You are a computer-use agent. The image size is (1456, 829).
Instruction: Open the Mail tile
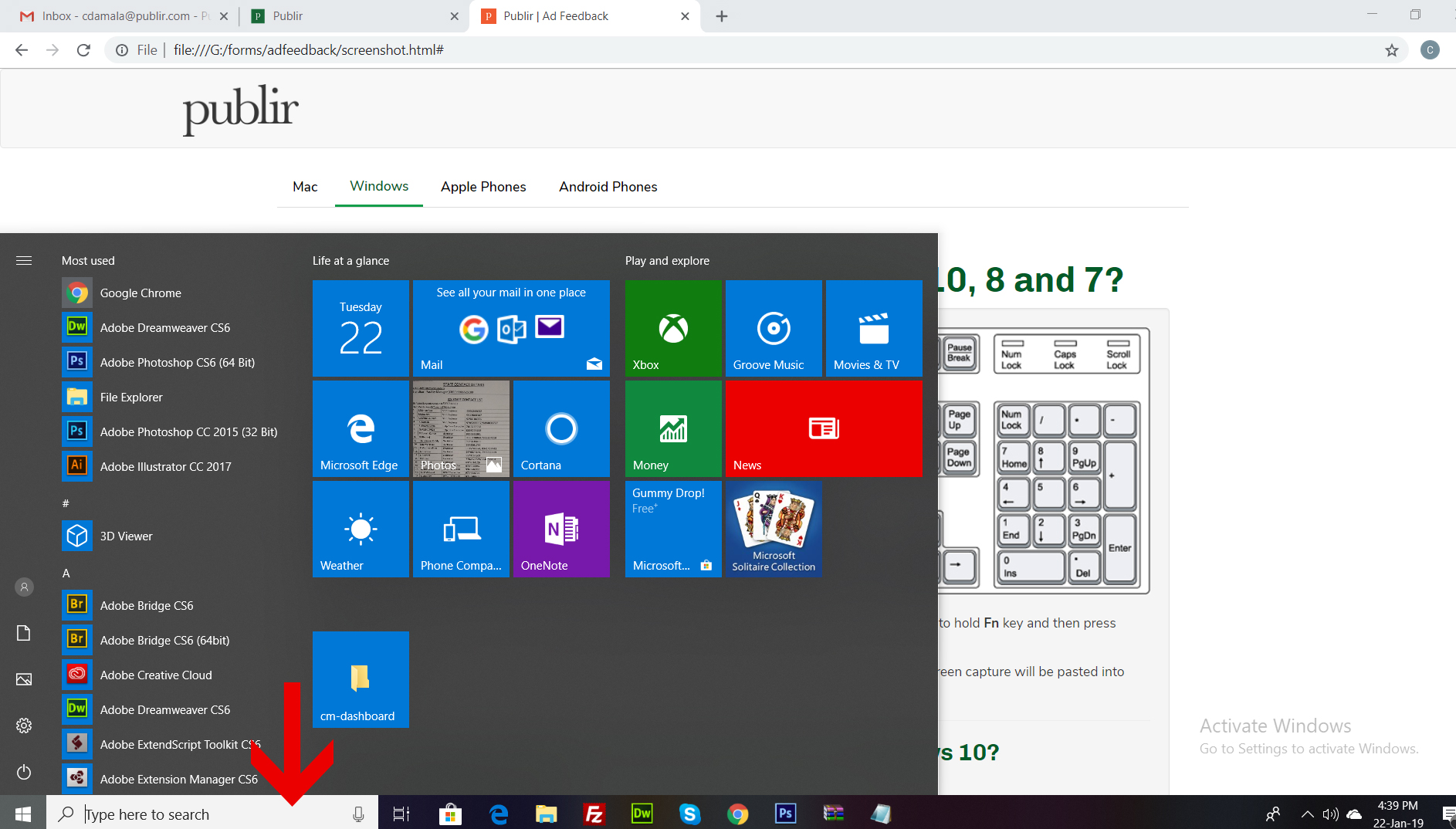click(511, 328)
